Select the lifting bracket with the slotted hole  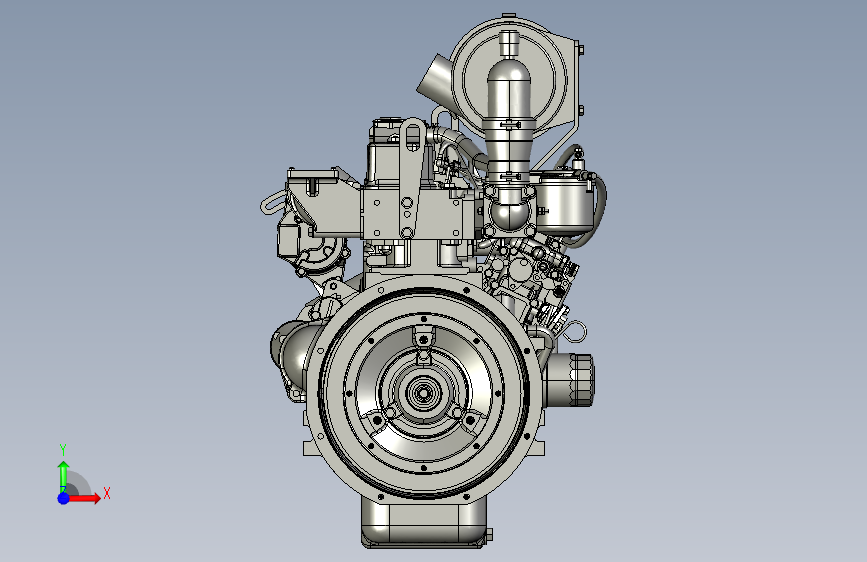point(411,177)
